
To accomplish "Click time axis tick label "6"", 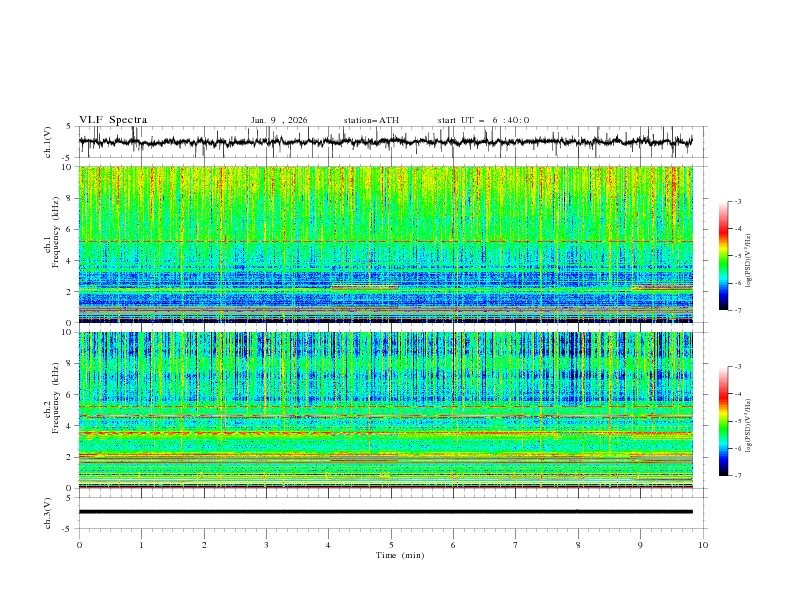I will tap(454, 545).
